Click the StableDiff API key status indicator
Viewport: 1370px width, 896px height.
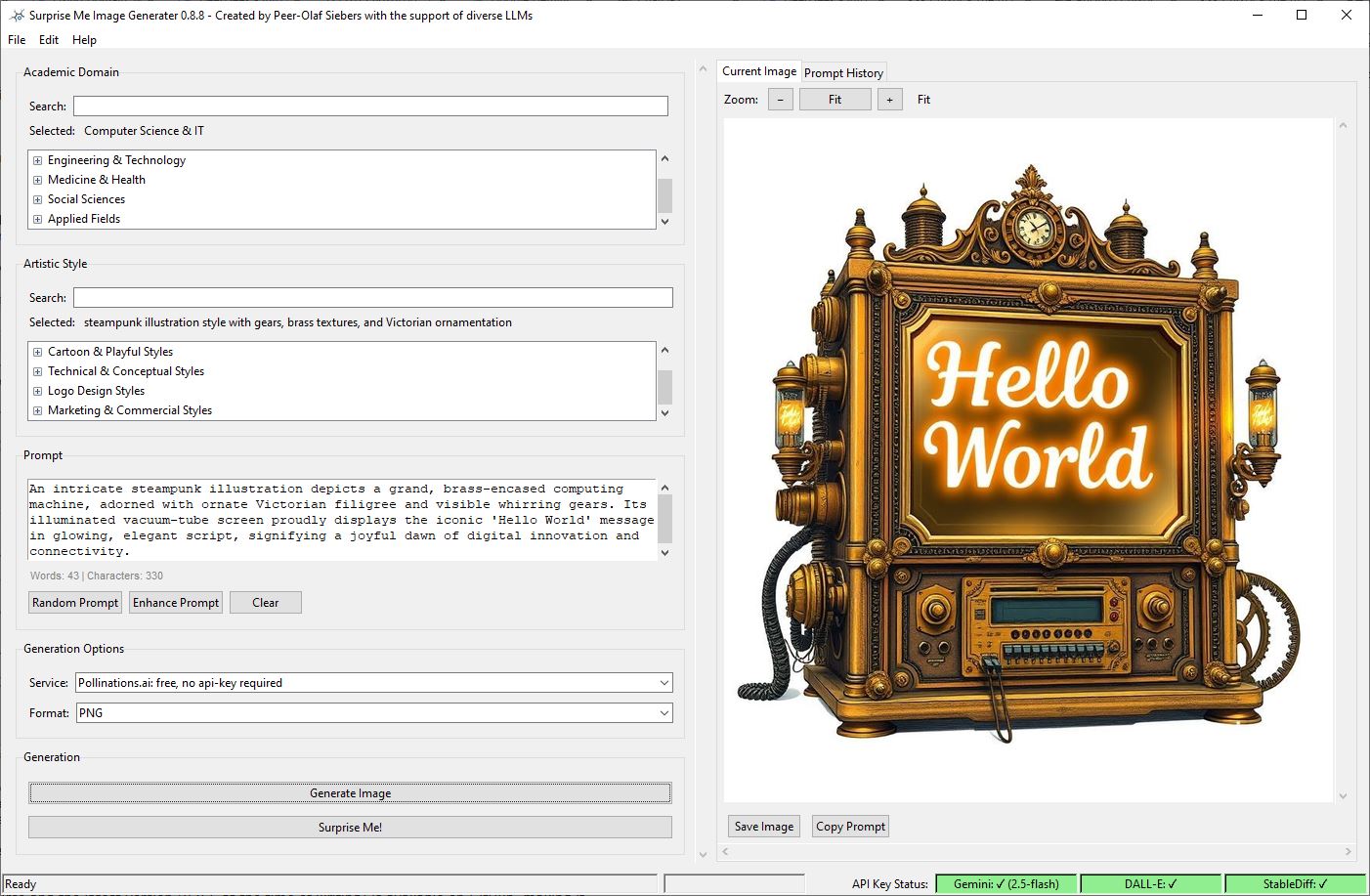[x=1294, y=883]
